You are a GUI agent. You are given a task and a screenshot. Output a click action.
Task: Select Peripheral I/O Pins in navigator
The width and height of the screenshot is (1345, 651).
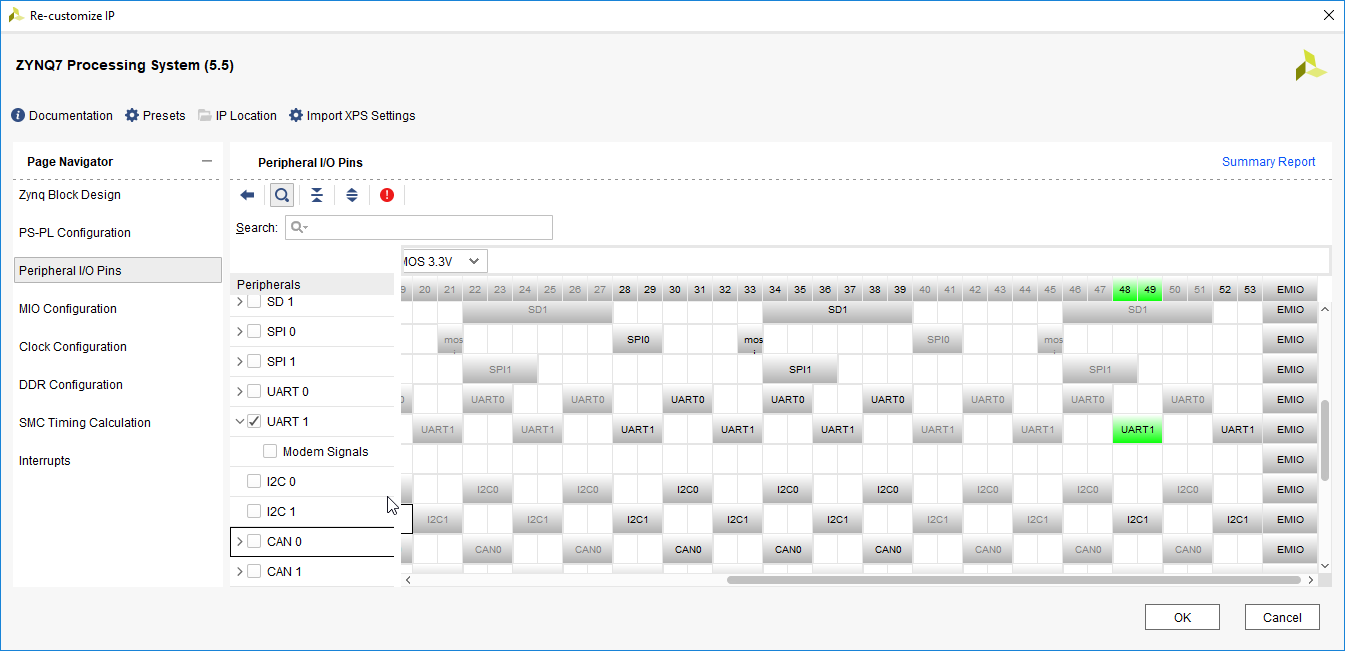click(x=118, y=271)
